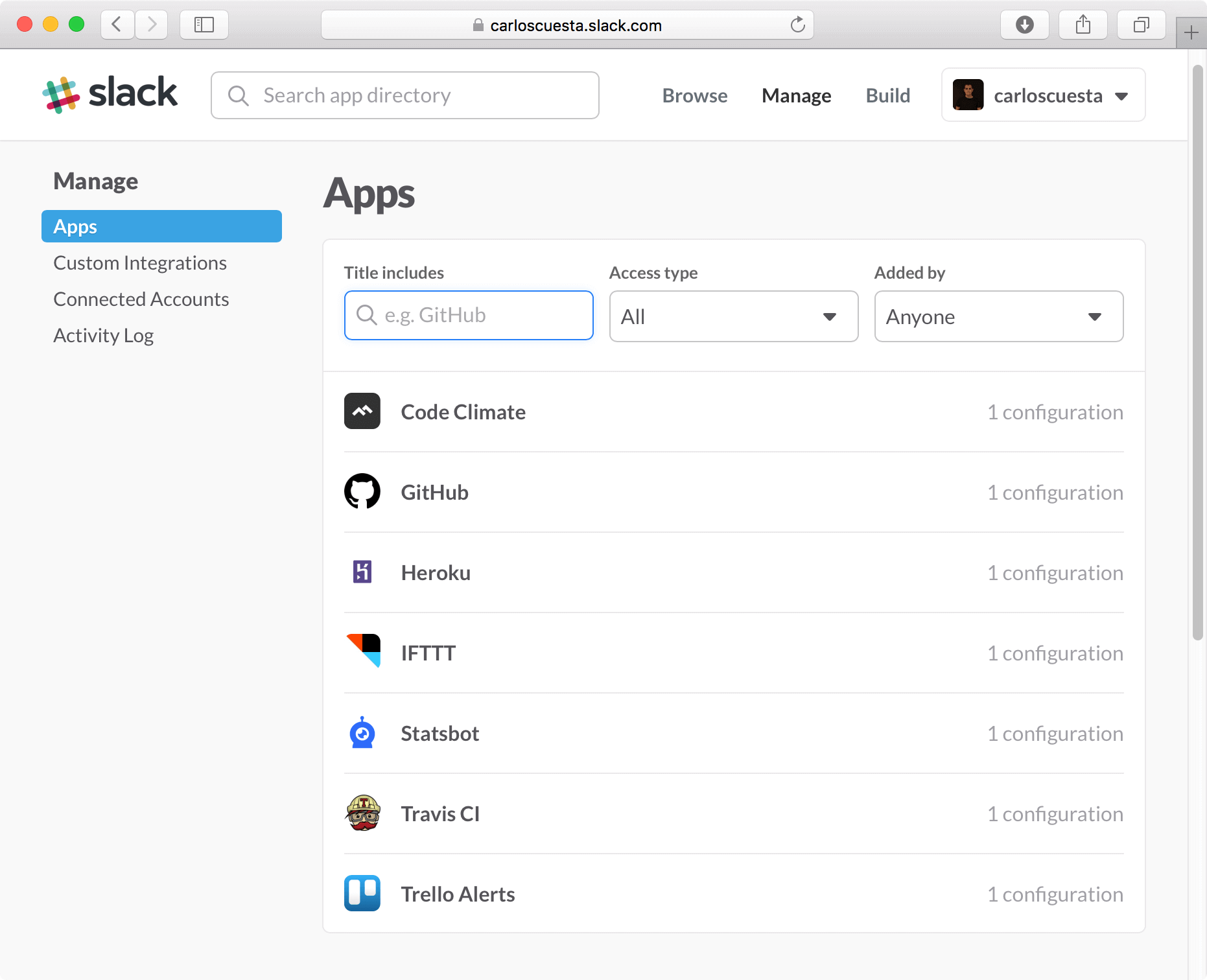Screen dimensions: 1207x980
Task: Click the Code Climate app icon
Action: [362, 411]
